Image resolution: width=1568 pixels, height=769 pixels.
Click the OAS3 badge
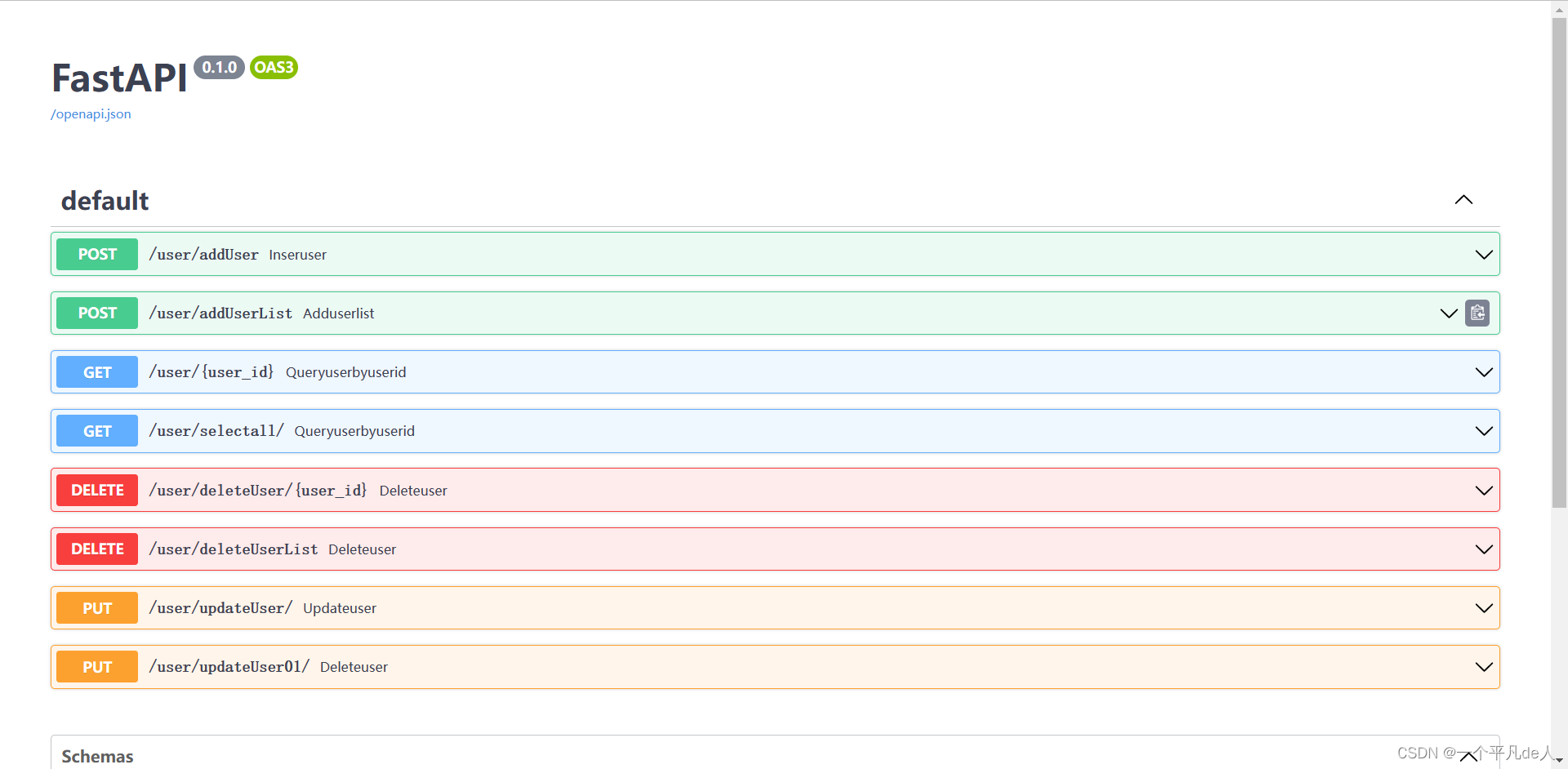(x=274, y=68)
